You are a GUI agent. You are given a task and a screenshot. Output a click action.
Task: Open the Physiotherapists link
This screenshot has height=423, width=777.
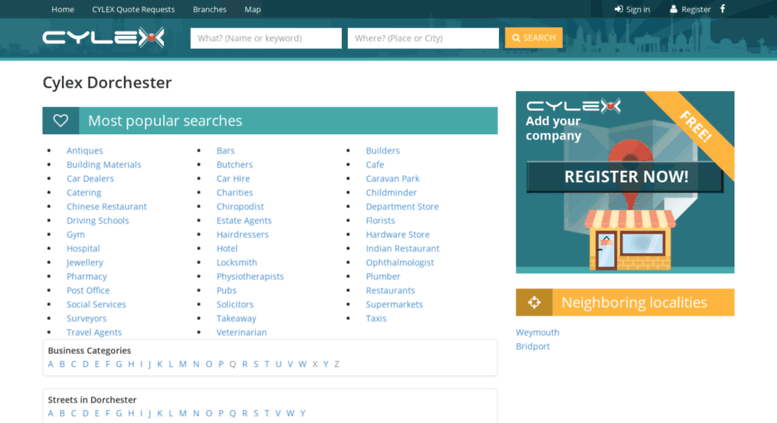[250, 276]
